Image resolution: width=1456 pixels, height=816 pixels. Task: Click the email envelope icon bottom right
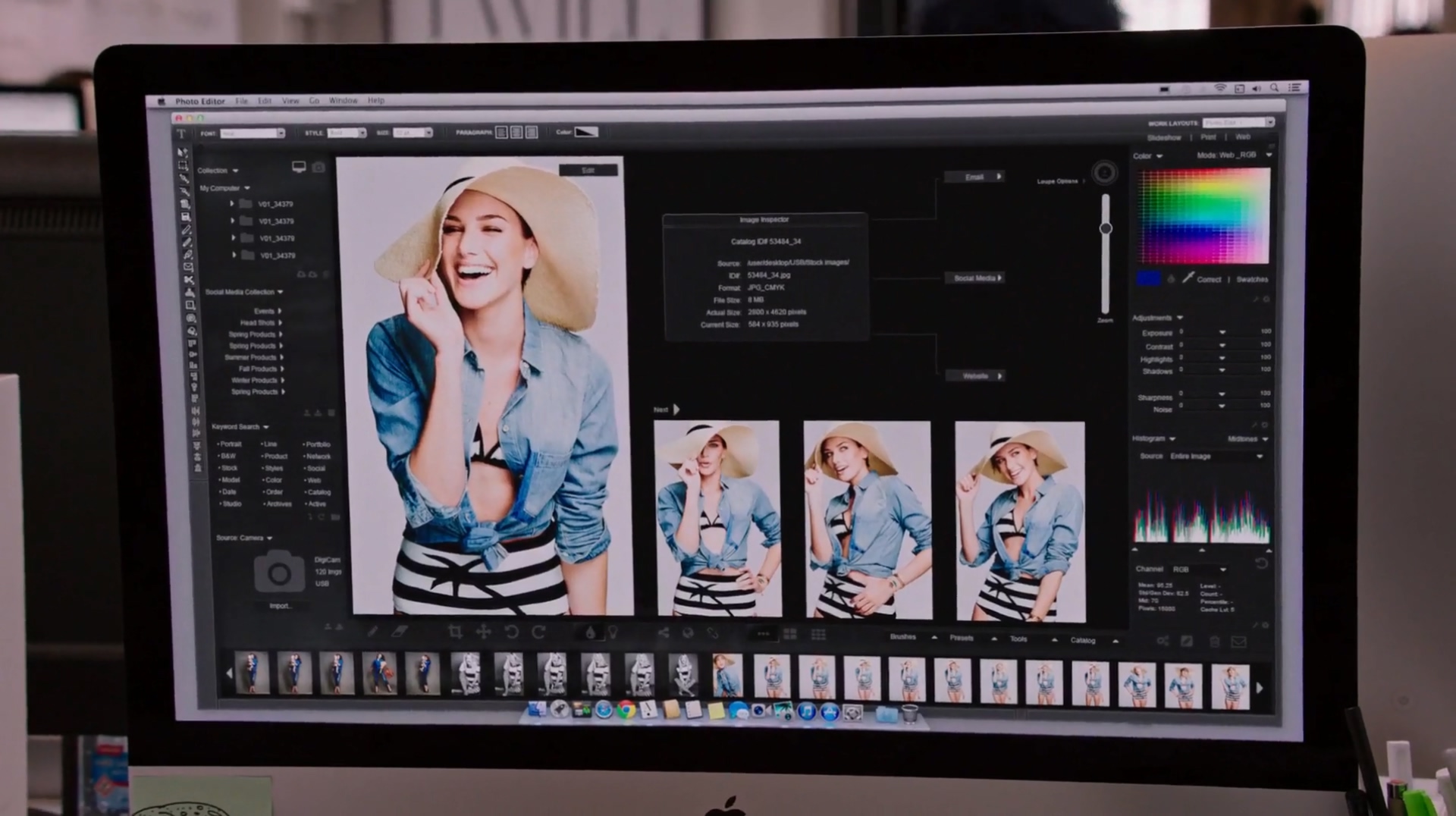[x=1238, y=642]
